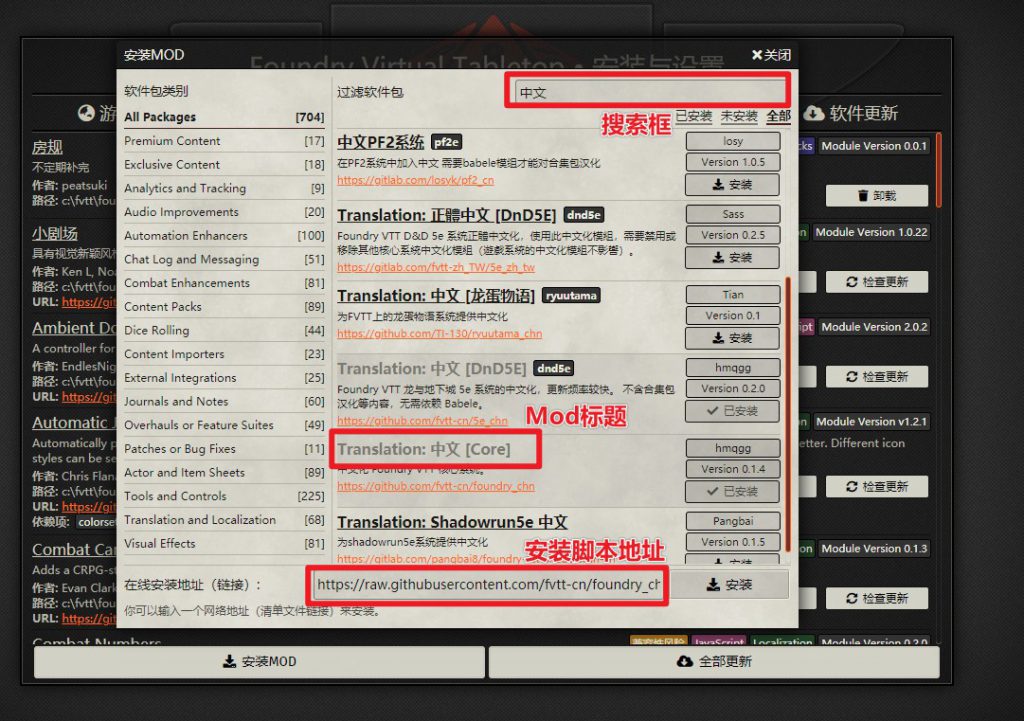Image resolution: width=1024 pixels, height=721 pixels.
Task: Install the 中文PF2系统 package
Action: pos(733,184)
